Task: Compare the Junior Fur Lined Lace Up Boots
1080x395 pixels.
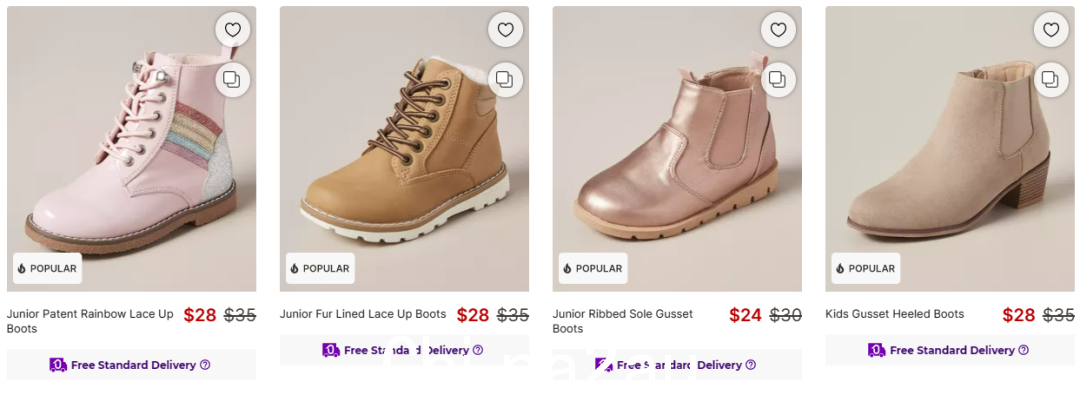Action: (506, 80)
